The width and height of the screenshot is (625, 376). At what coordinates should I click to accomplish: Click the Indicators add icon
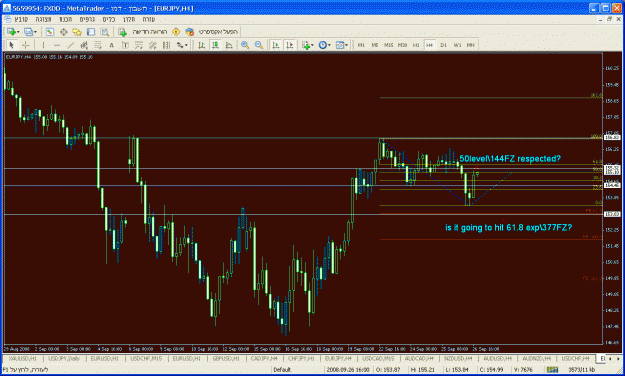pyautogui.click(x=306, y=45)
